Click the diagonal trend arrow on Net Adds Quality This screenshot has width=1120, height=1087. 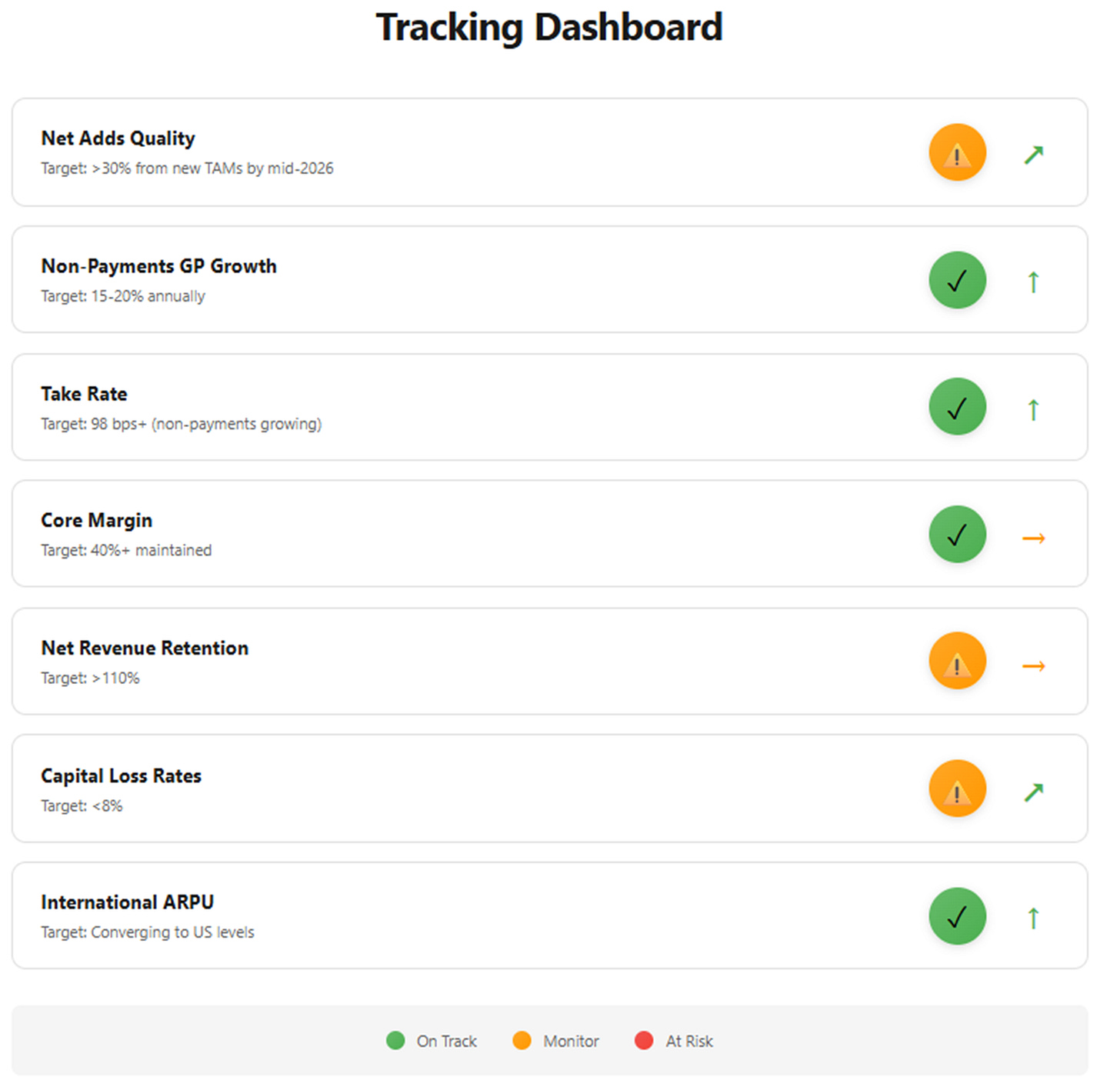tap(1034, 155)
